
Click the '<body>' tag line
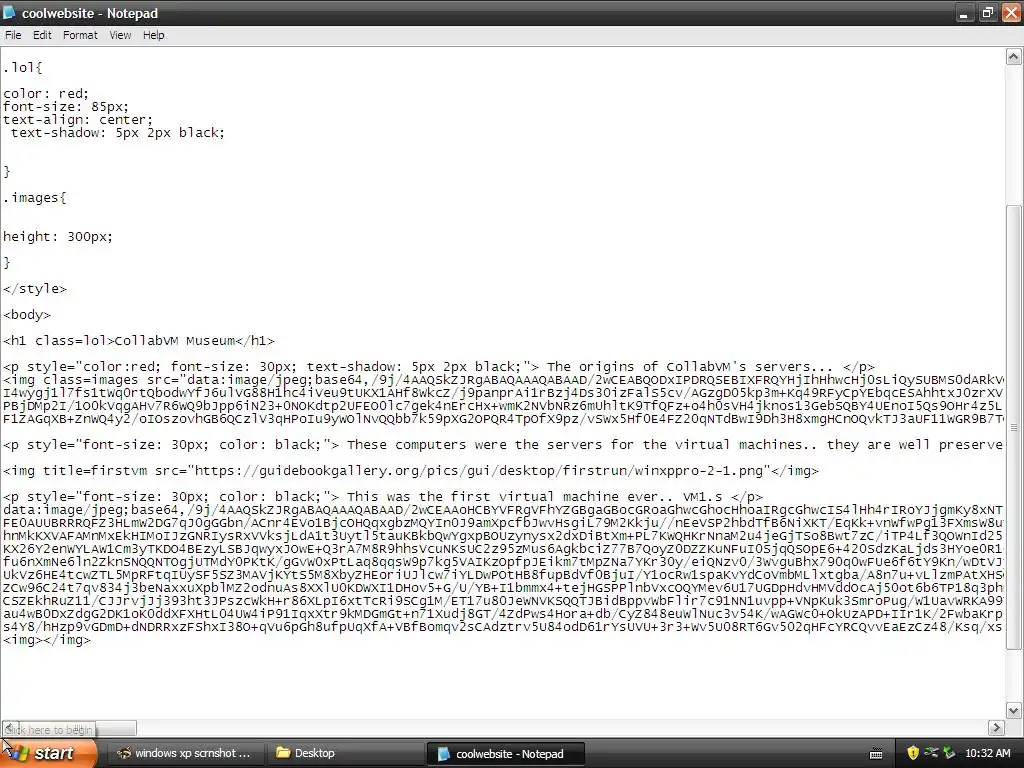click(x=27, y=315)
